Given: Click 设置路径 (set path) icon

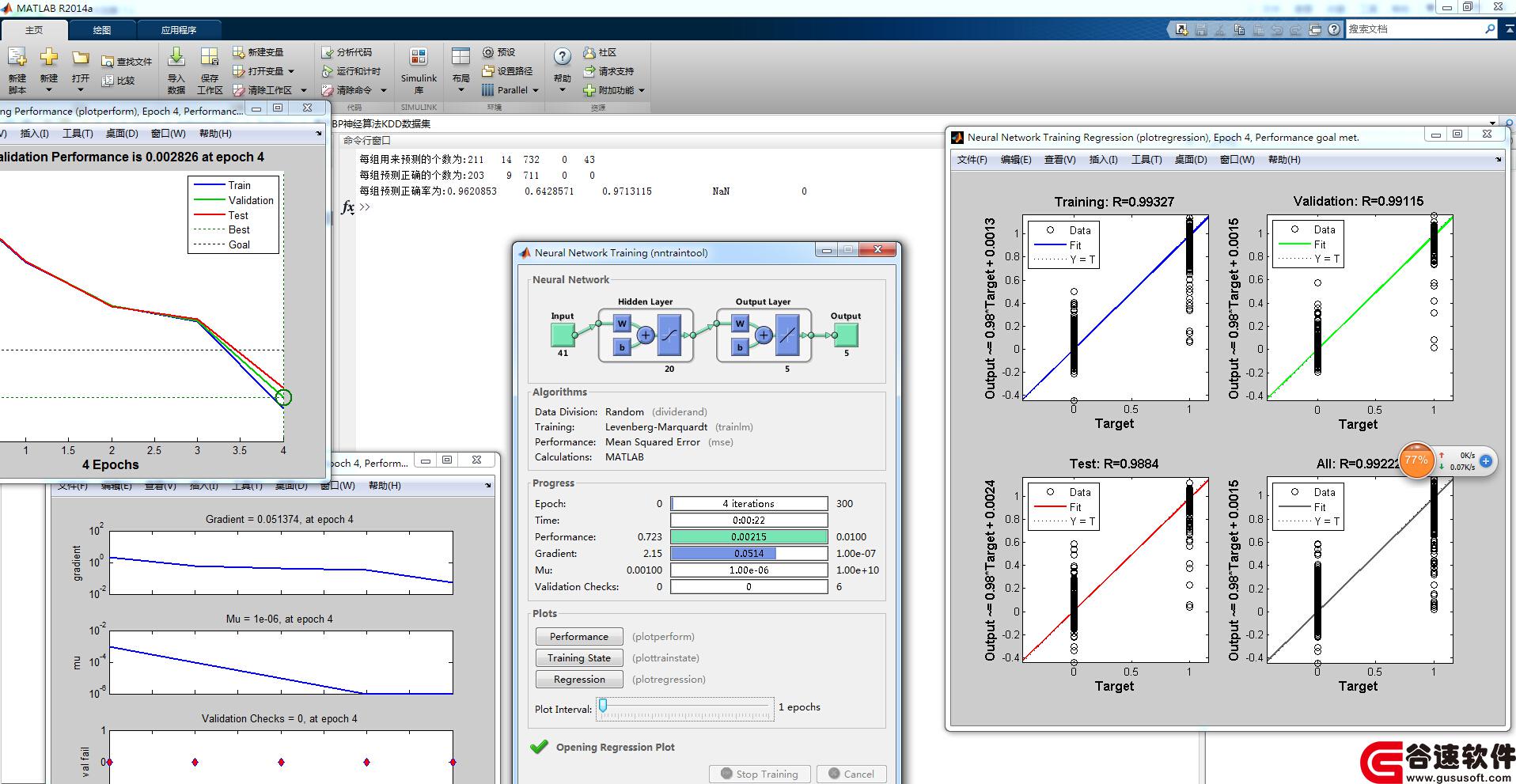Looking at the screenshot, I should [488, 71].
